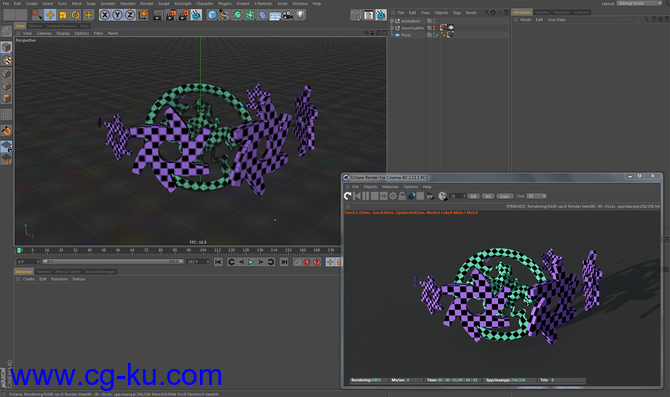
Task: Open the green generator objects icon
Action: tap(237, 15)
